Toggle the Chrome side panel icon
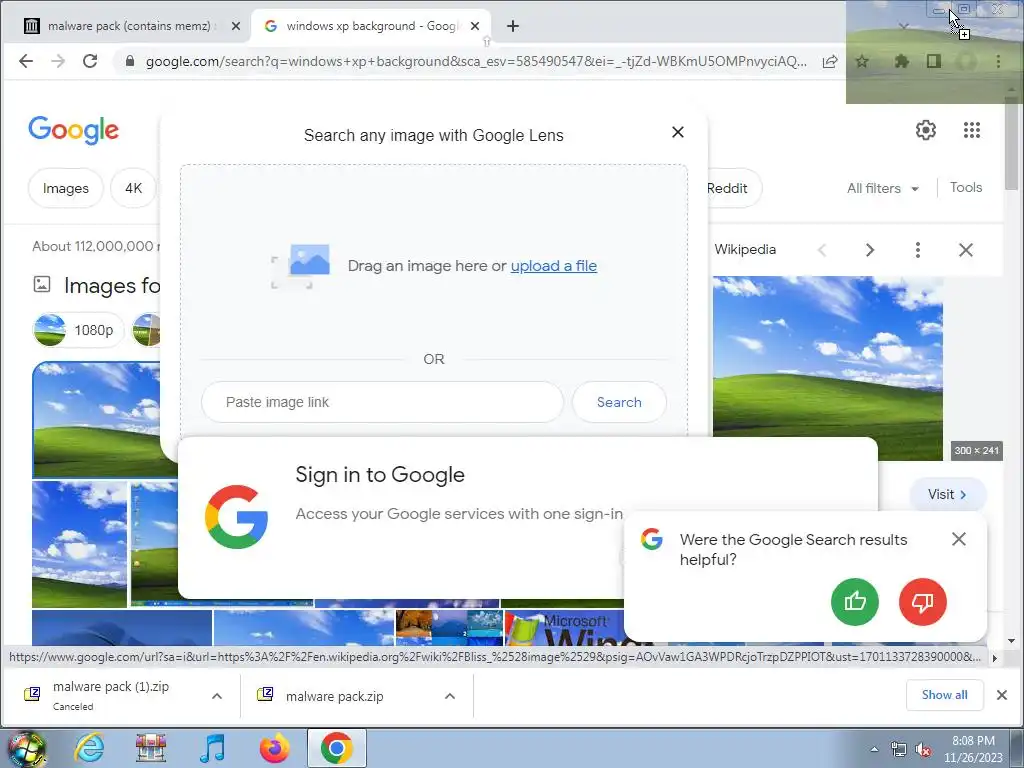The height and width of the screenshot is (768, 1024). click(x=934, y=61)
